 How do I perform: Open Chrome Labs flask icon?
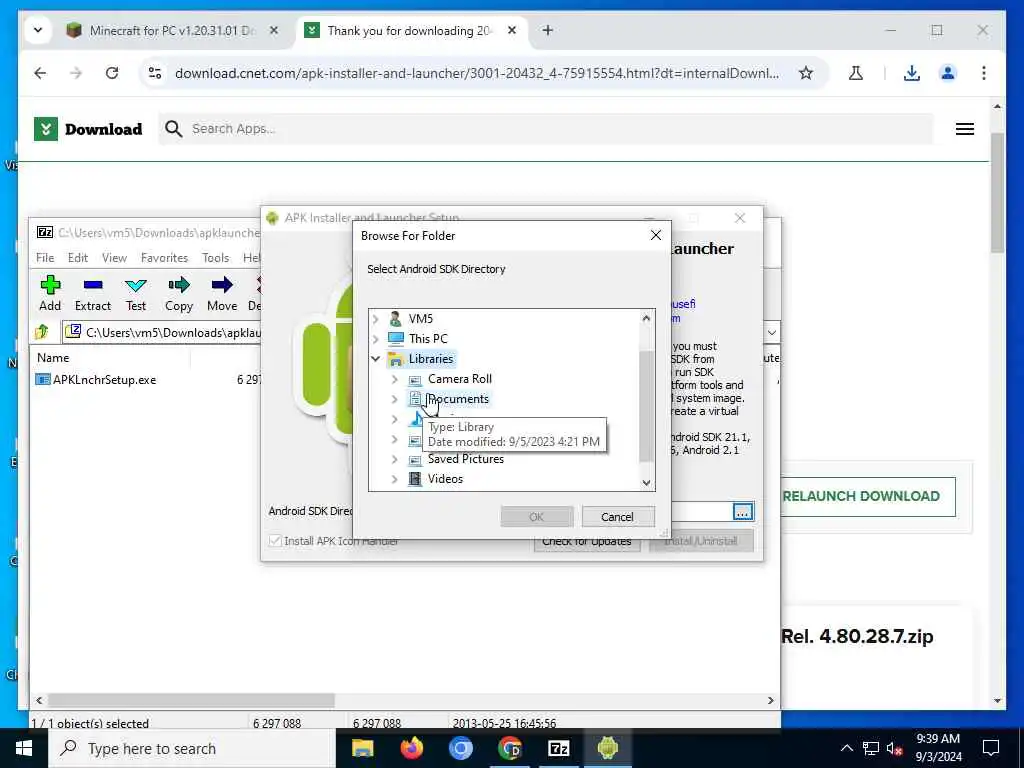[x=856, y=73]
